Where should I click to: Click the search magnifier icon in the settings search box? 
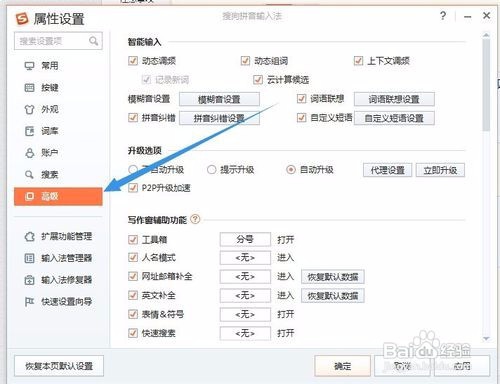[x=93, y=41]
